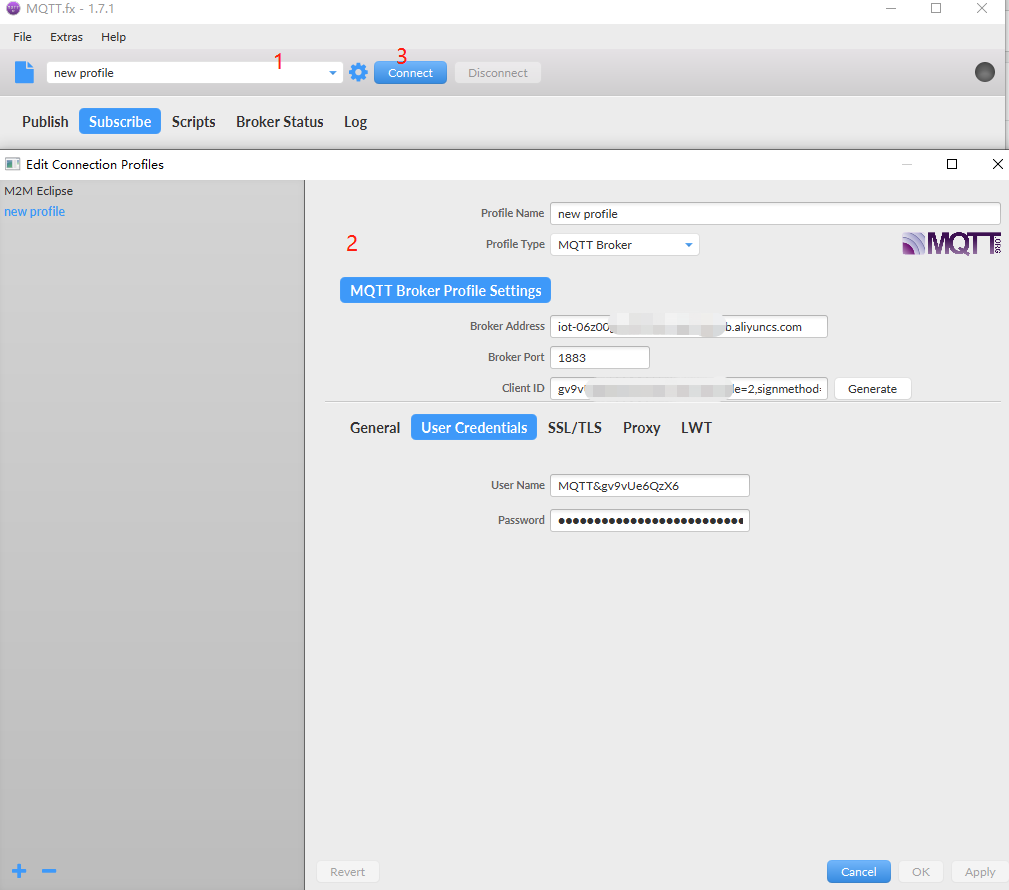Click the Connect button
Image resolution: width=1009 pixels, height=890 pixels.
tap(411, 73)
